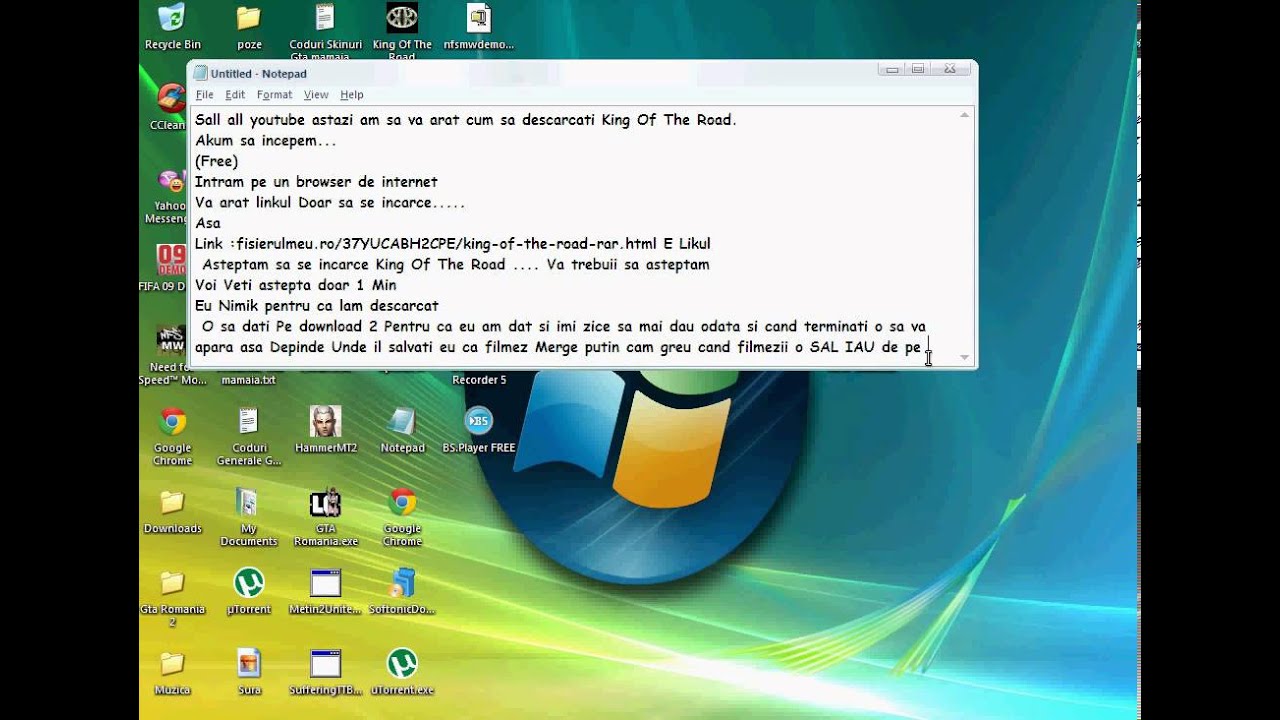Select the Recorder 5 desktop label
The image size is (1280, 720).
(x=479, y=380)
